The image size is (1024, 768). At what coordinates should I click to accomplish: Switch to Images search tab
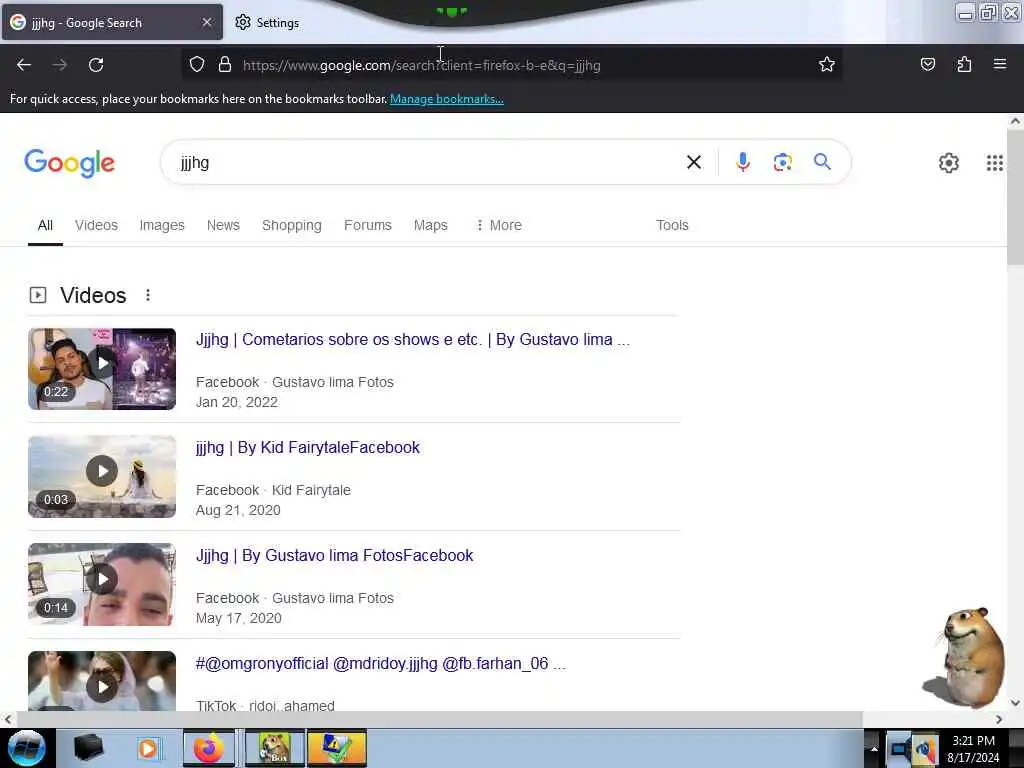coord(162,225)
